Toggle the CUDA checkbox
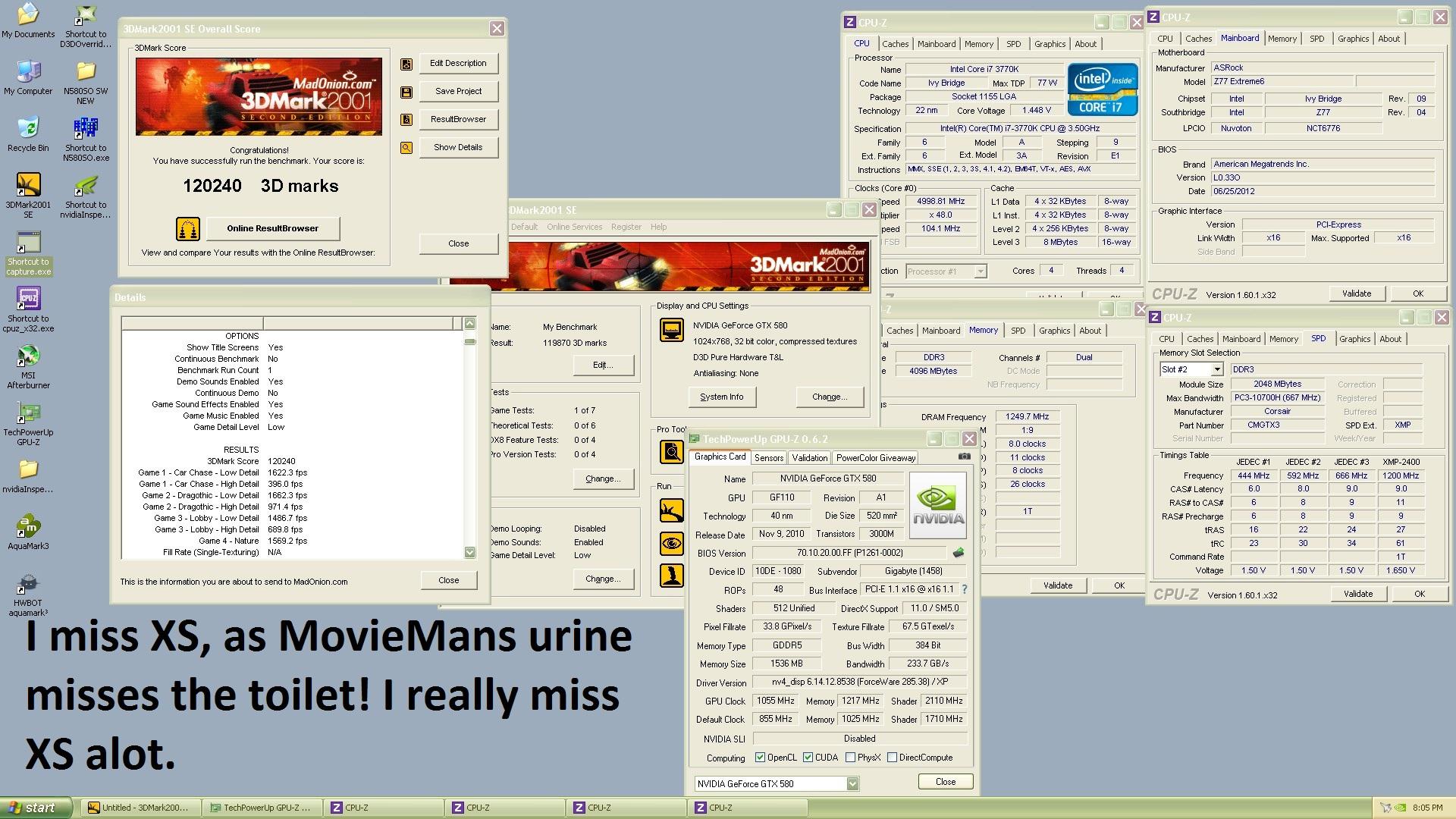The height and width of the screenshot is (819, 1456). (808, 758)
